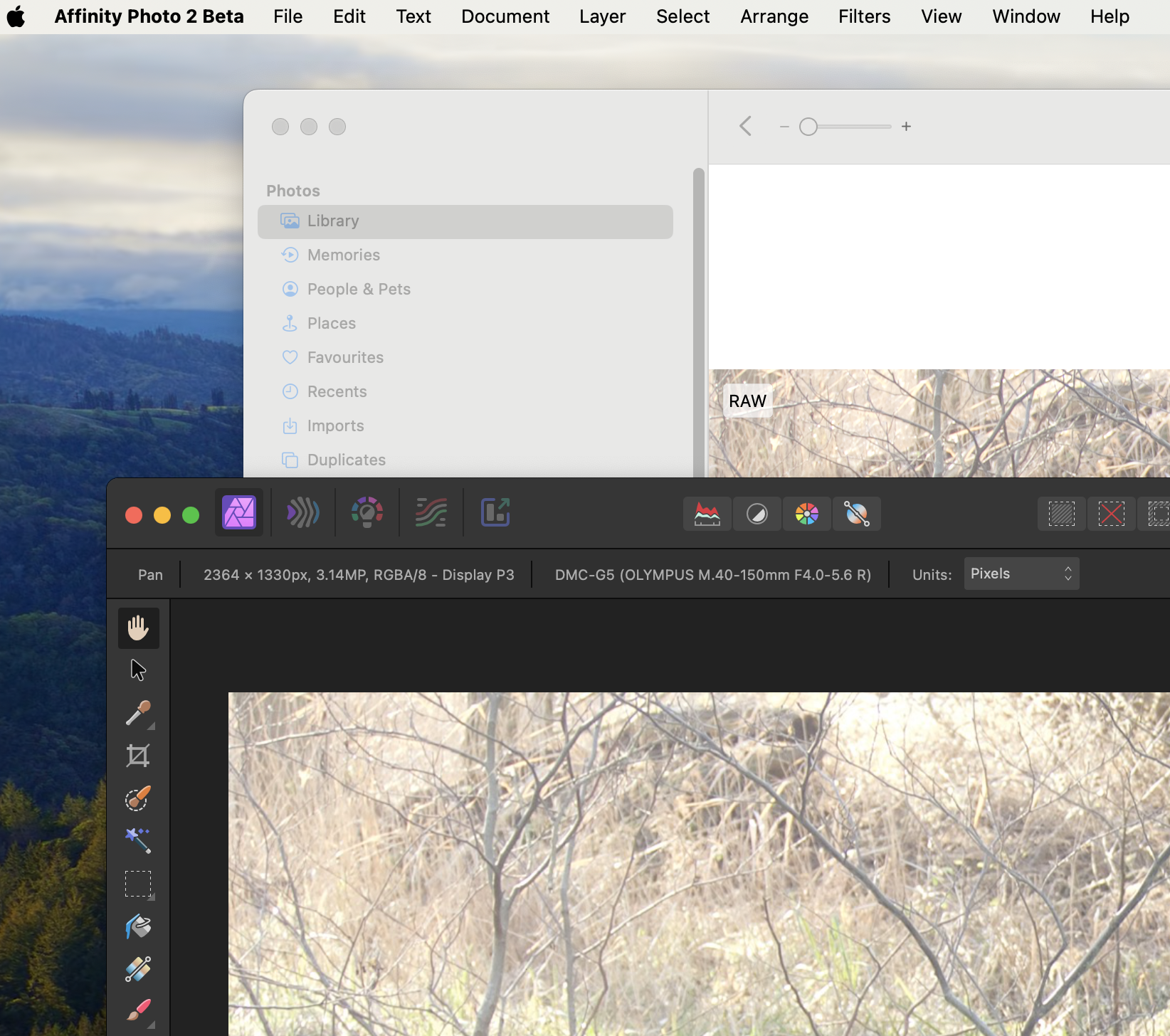The width and height of the screenshot is (1170, 1036).
Task: Click the zoom out minus in Photos
Action: (x=784, y=127)
